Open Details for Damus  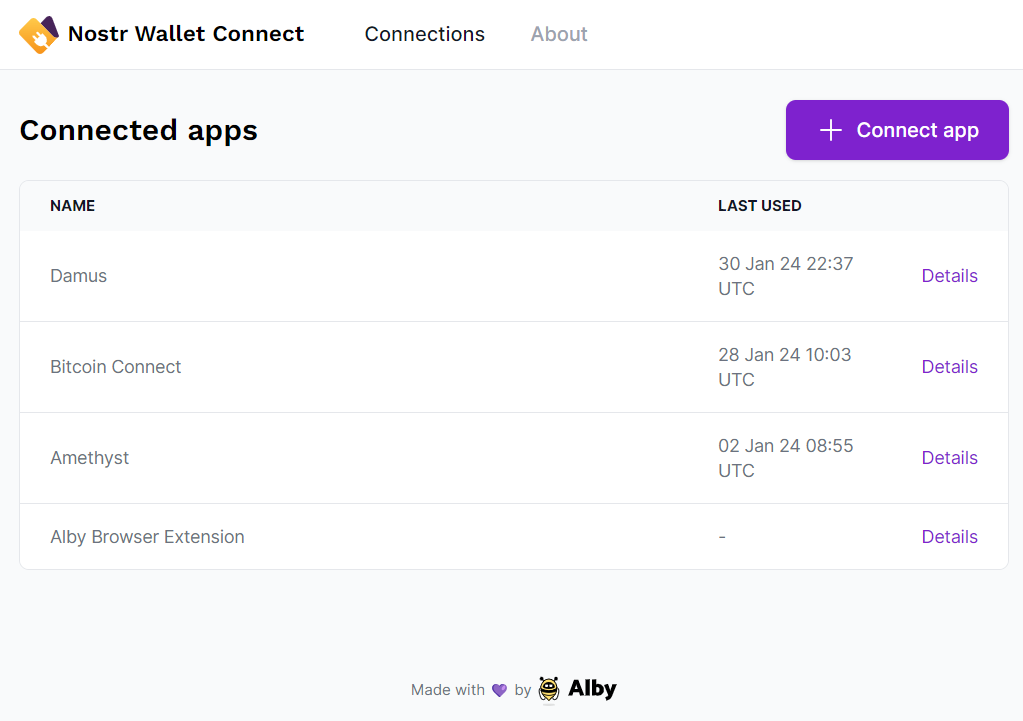[x=949, y=276]
